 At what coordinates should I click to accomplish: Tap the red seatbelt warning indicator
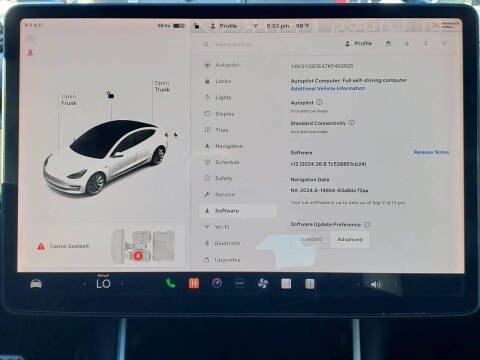[30, 52]
